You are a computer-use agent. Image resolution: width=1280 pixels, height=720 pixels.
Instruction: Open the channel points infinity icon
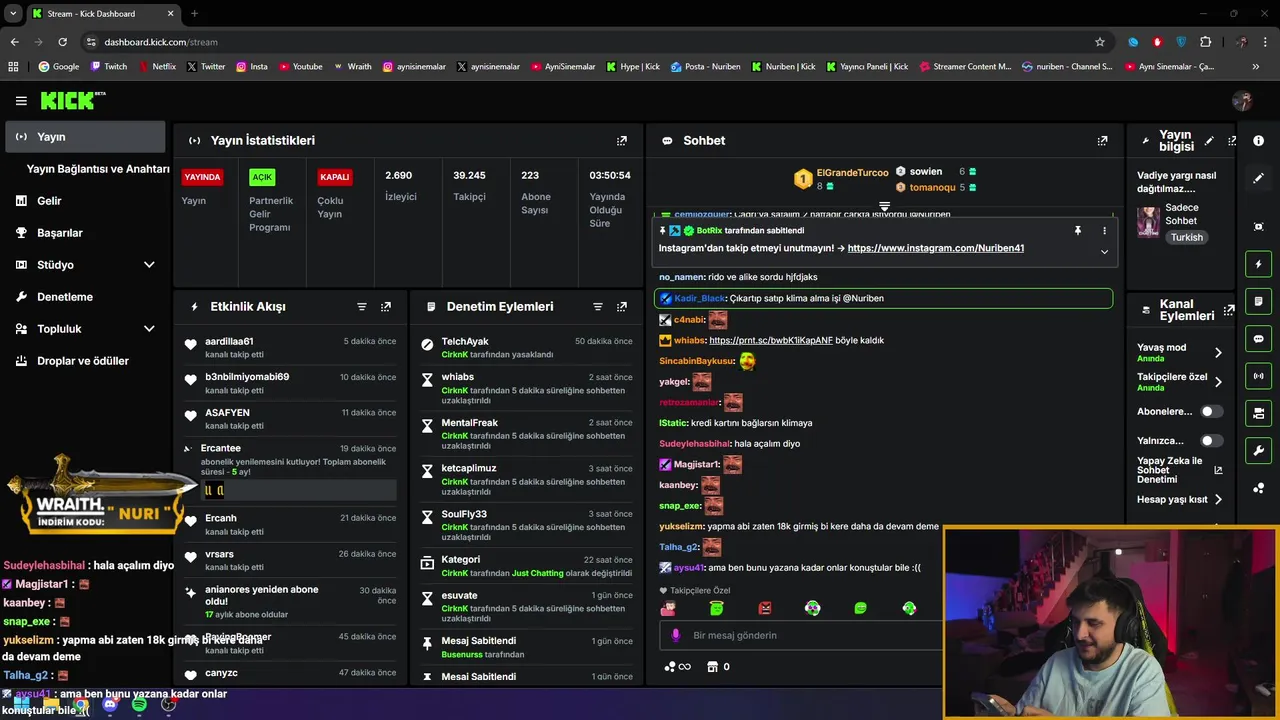tap(678, 667)
